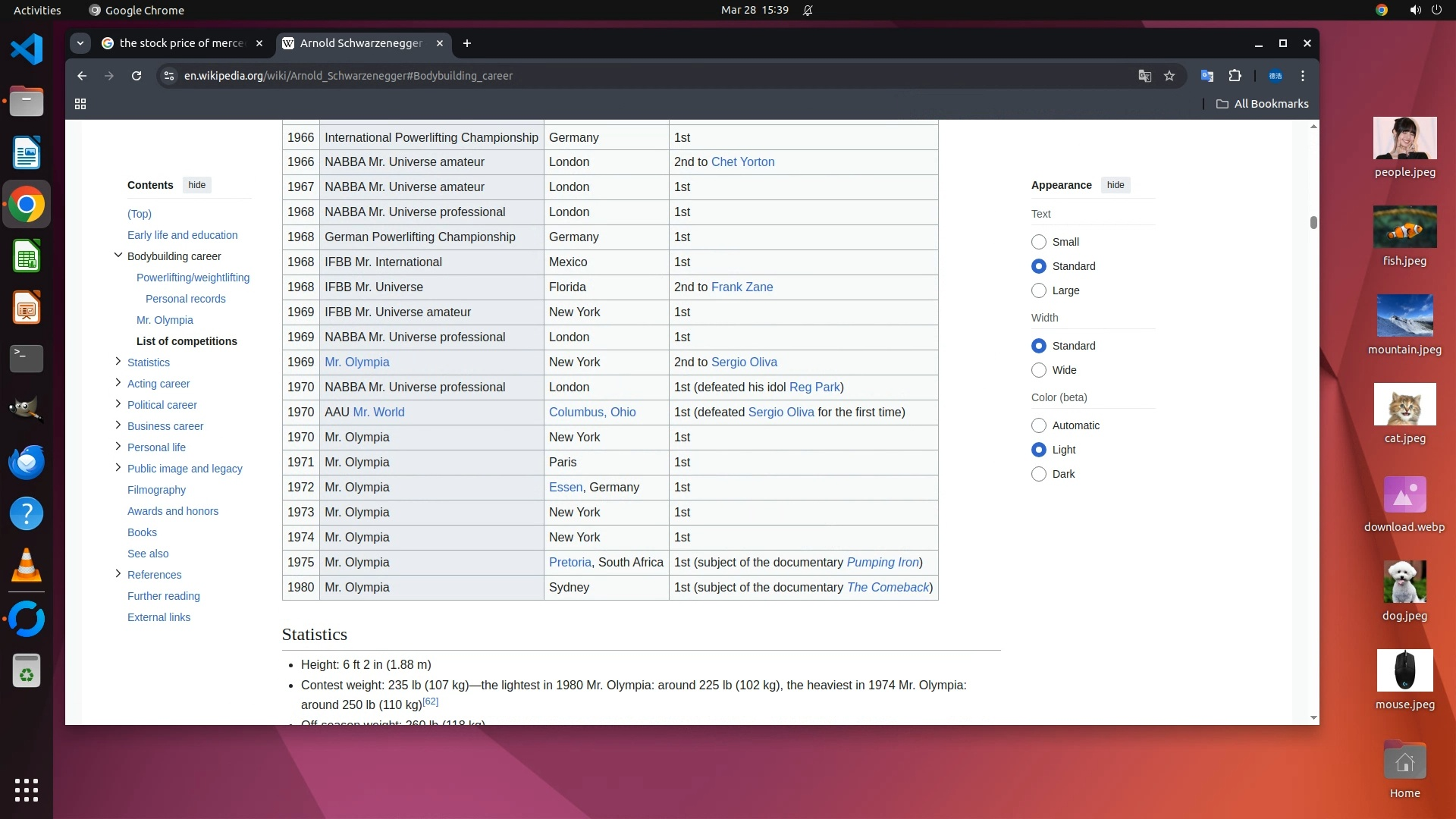Image resolution: width=1456 pixels, height=819 pixels.
Task: Expand Acting career section in contents
Action: coord(118,383)
